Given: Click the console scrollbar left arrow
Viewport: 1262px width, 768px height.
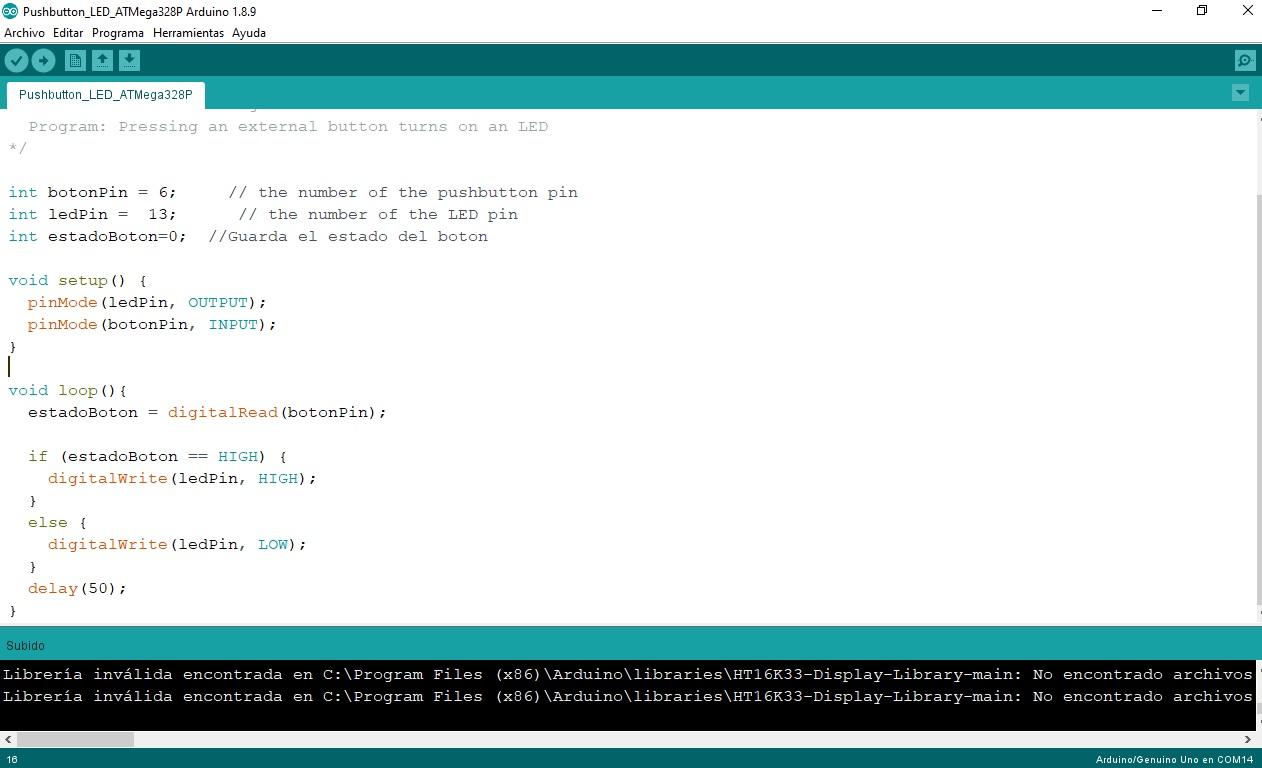Looking at the screenshot, I should click(8, 740).
